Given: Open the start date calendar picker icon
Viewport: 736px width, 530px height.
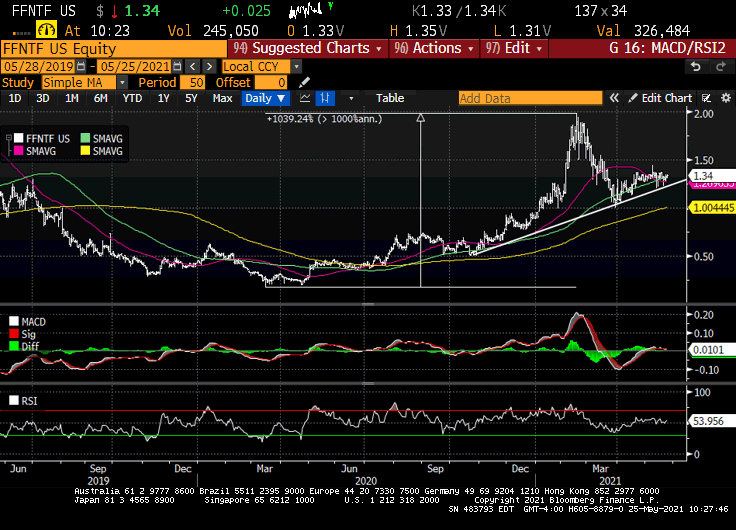Looking at the screenshot, I should point(81,66).
